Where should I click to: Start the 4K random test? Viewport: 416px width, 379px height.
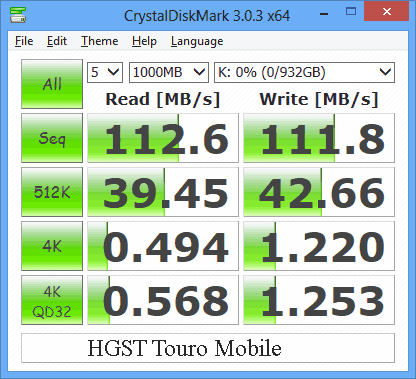tap(52, 246)
